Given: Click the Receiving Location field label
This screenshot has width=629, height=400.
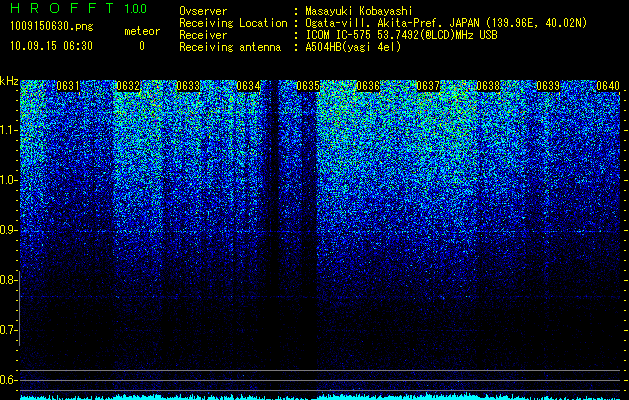Looking at the screenshot, I should (x=233, y=23).
